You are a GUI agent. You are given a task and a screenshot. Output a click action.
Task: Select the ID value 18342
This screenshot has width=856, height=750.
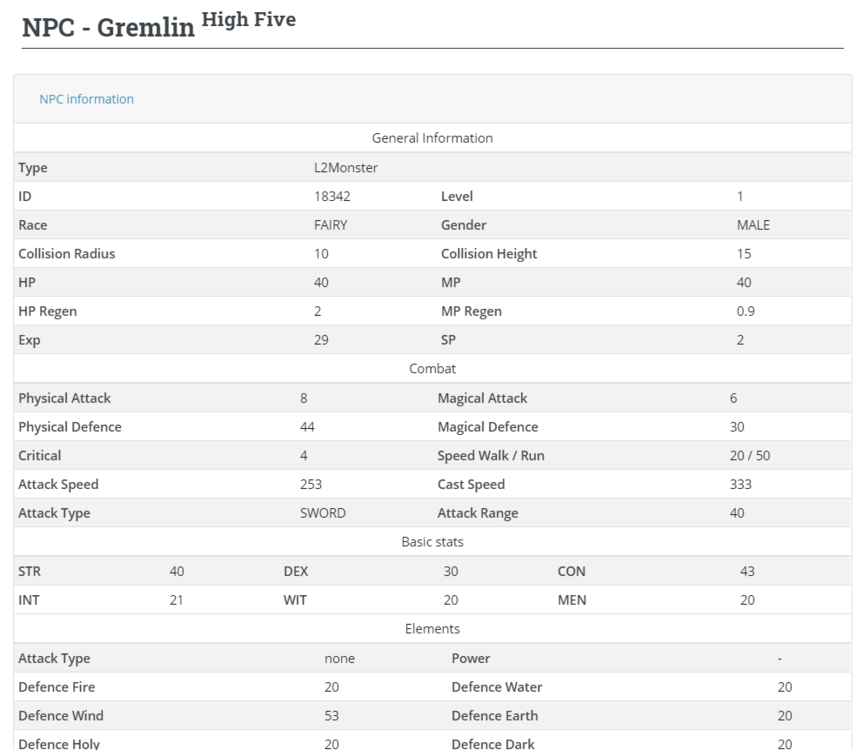click(332, 196)
